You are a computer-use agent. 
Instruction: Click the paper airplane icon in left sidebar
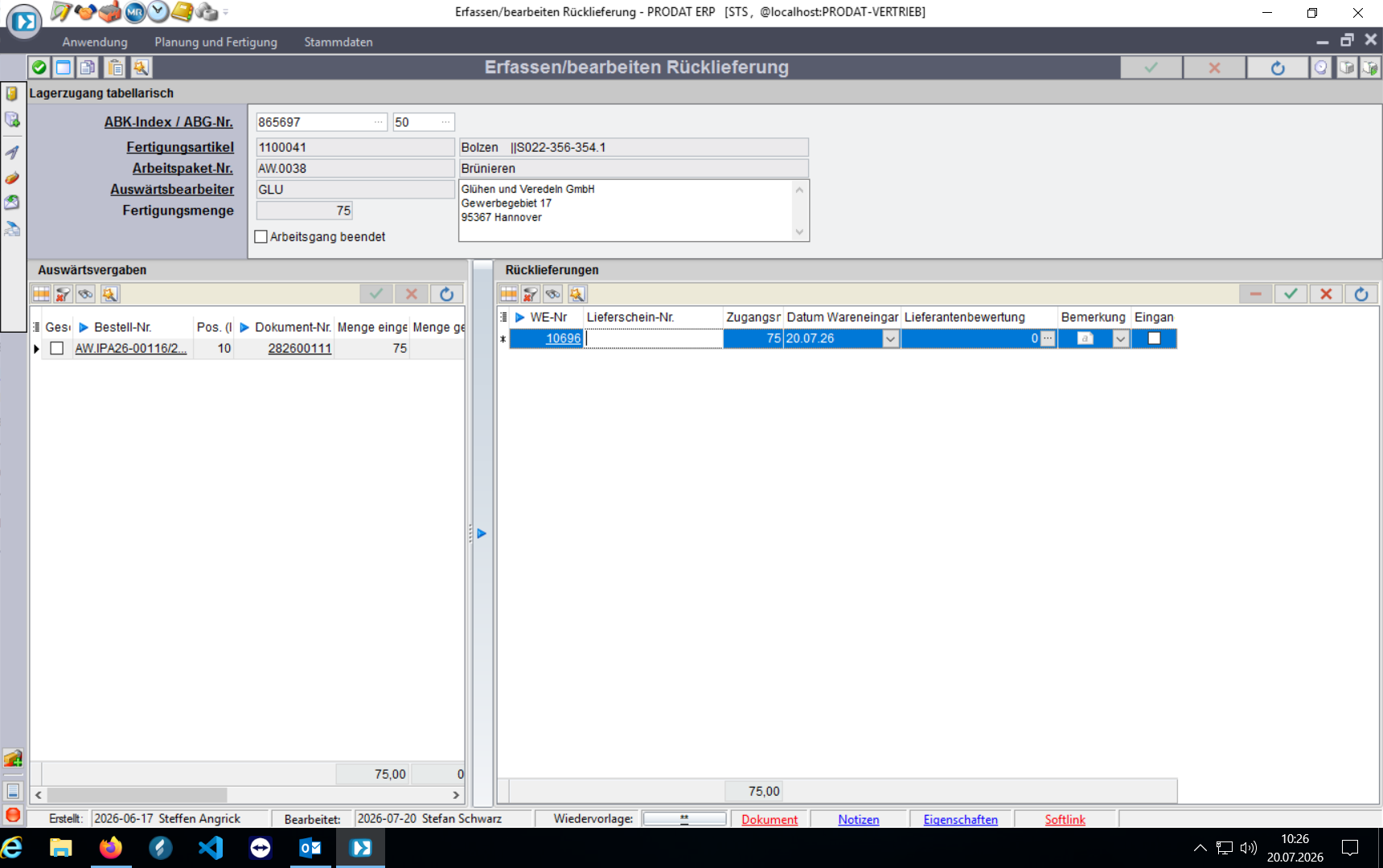[12, 151]
